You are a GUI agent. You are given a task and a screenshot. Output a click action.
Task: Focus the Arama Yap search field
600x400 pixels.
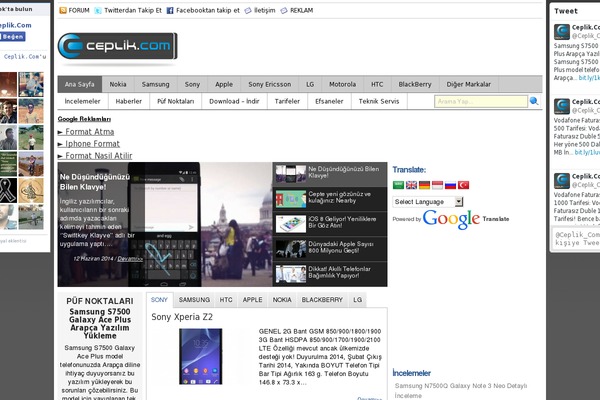point(481,101)
